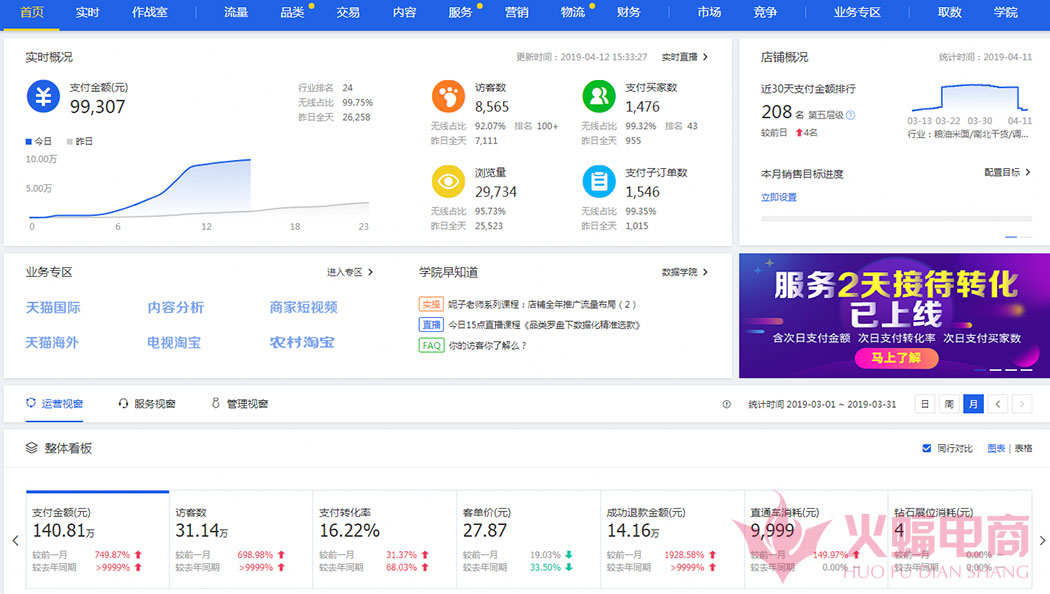Switch time range to 日 (day)
This screenshot has height=594, width=1050.
point(924,405)
